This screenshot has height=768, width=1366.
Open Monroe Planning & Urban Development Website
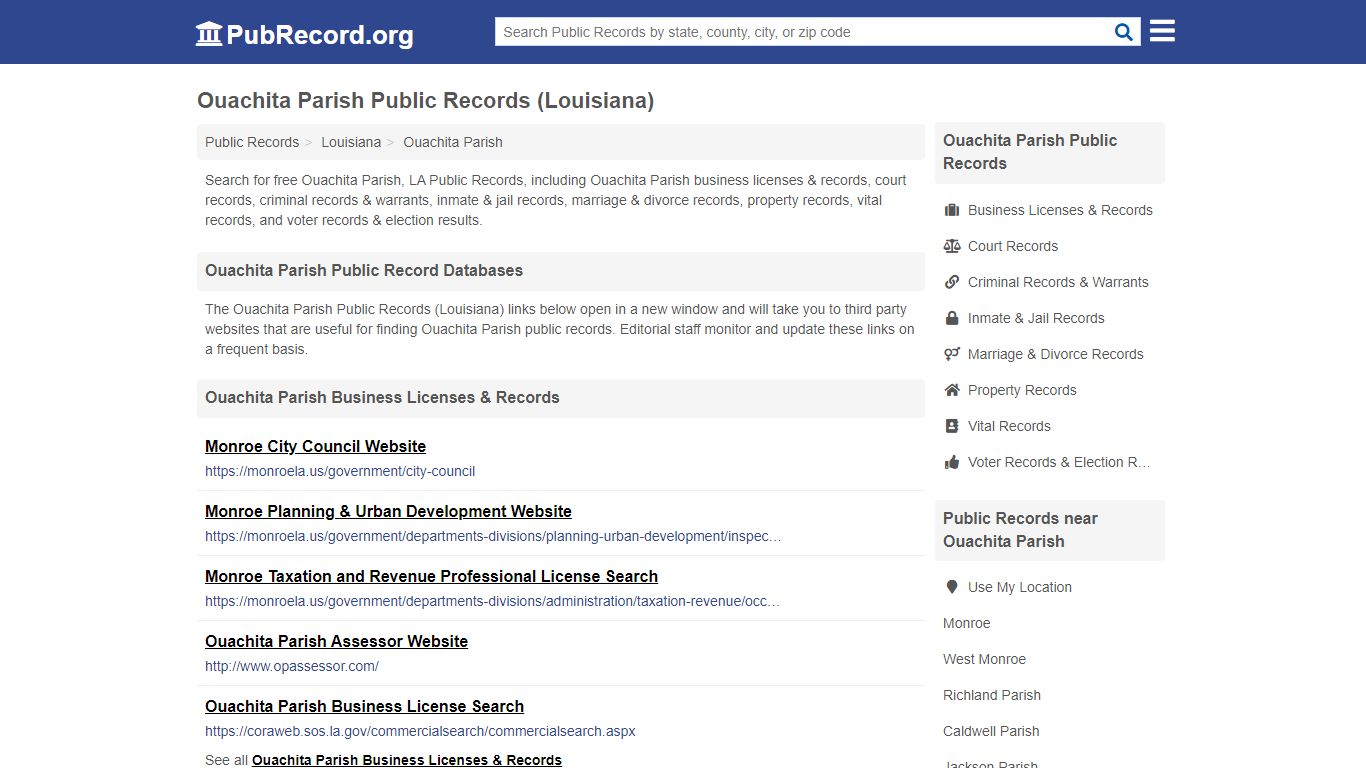pos(388,511)
